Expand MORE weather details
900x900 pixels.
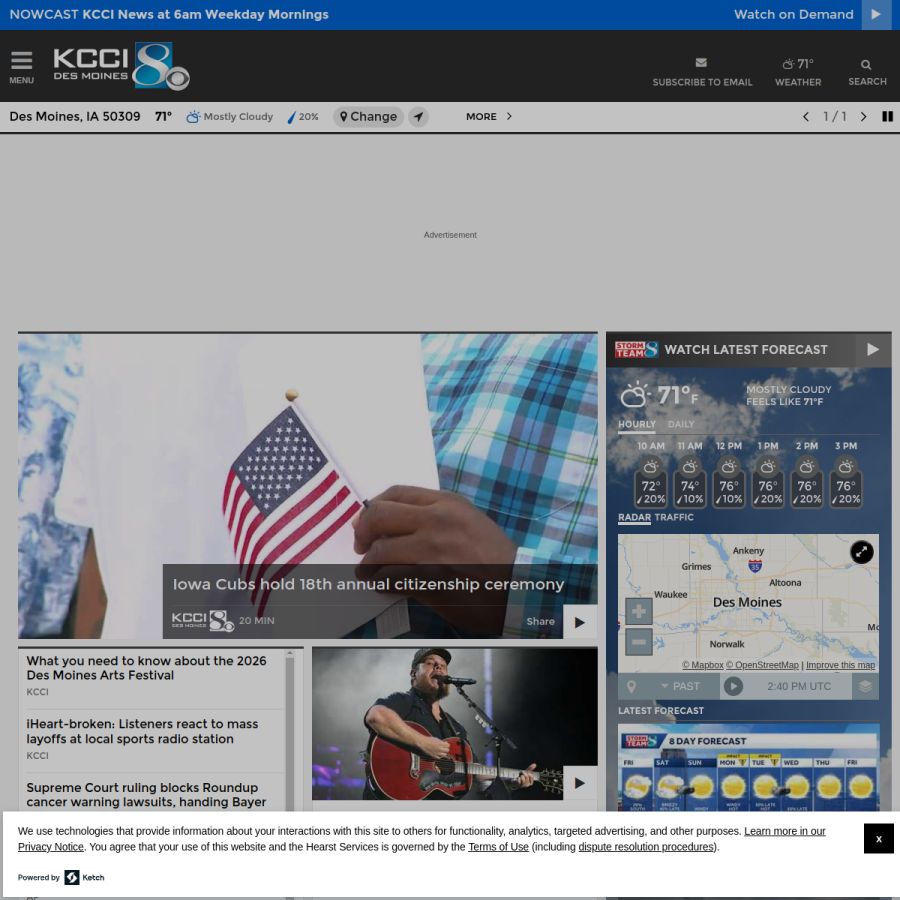(488, 117)
